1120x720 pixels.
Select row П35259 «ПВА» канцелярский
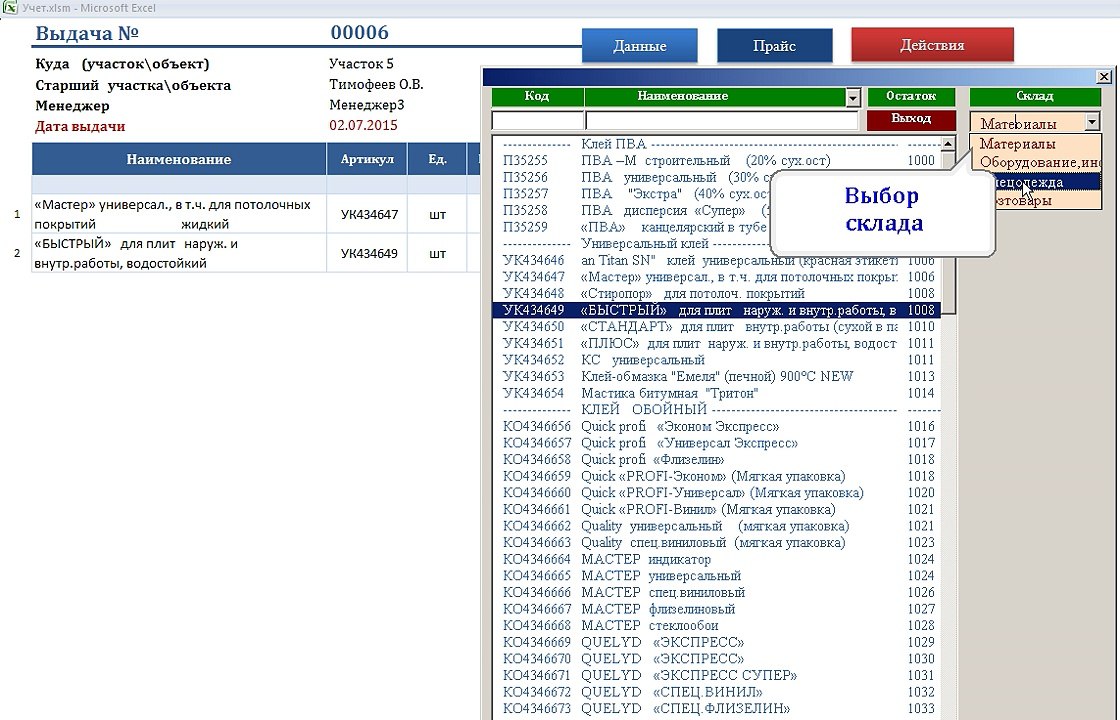[717, 227]
